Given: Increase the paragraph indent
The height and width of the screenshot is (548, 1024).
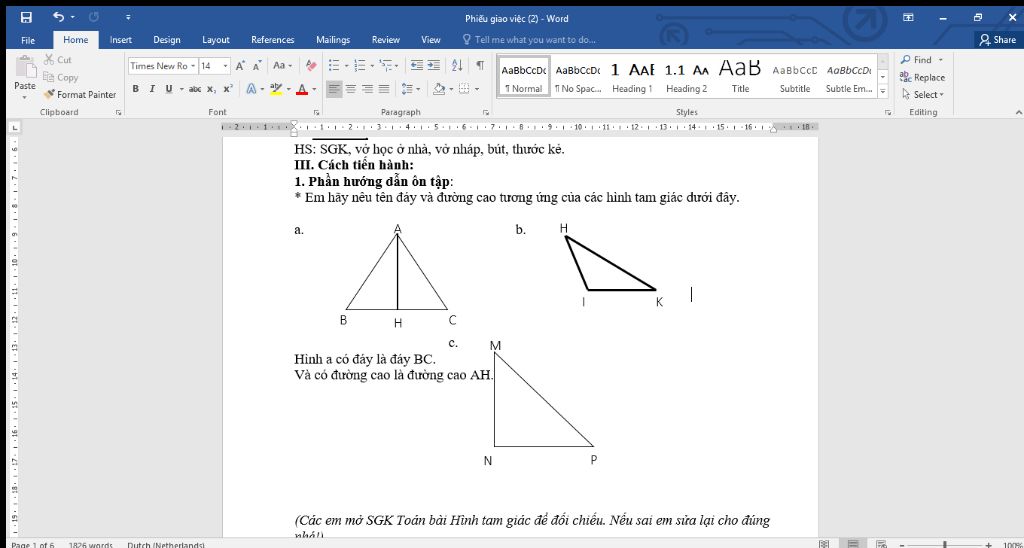Looking at the screenshot, I should tap(434, 66).
